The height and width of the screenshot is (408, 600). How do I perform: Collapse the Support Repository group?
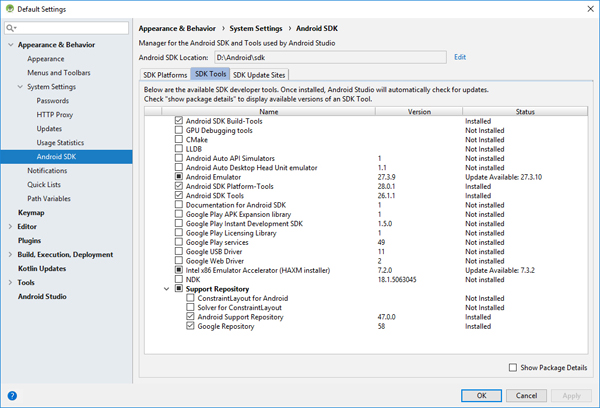coord(167,289)
